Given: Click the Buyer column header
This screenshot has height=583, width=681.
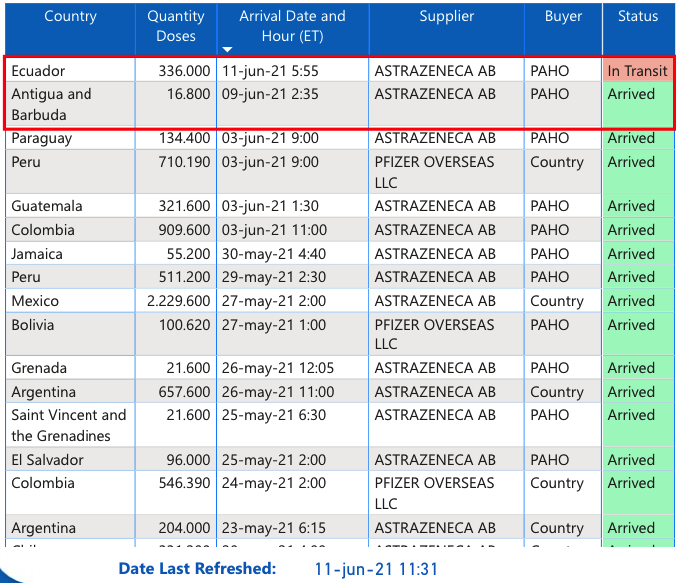Looking at the screenshot, I should (x=563, y=17).
